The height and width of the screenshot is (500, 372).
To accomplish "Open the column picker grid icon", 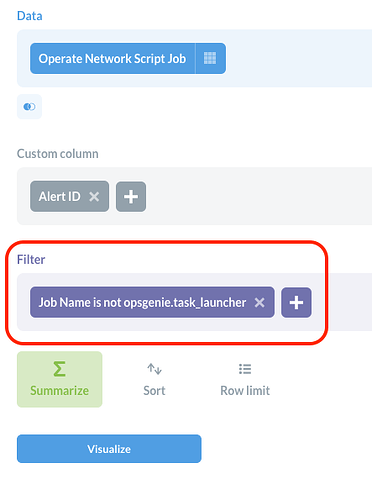I will 210,58.
